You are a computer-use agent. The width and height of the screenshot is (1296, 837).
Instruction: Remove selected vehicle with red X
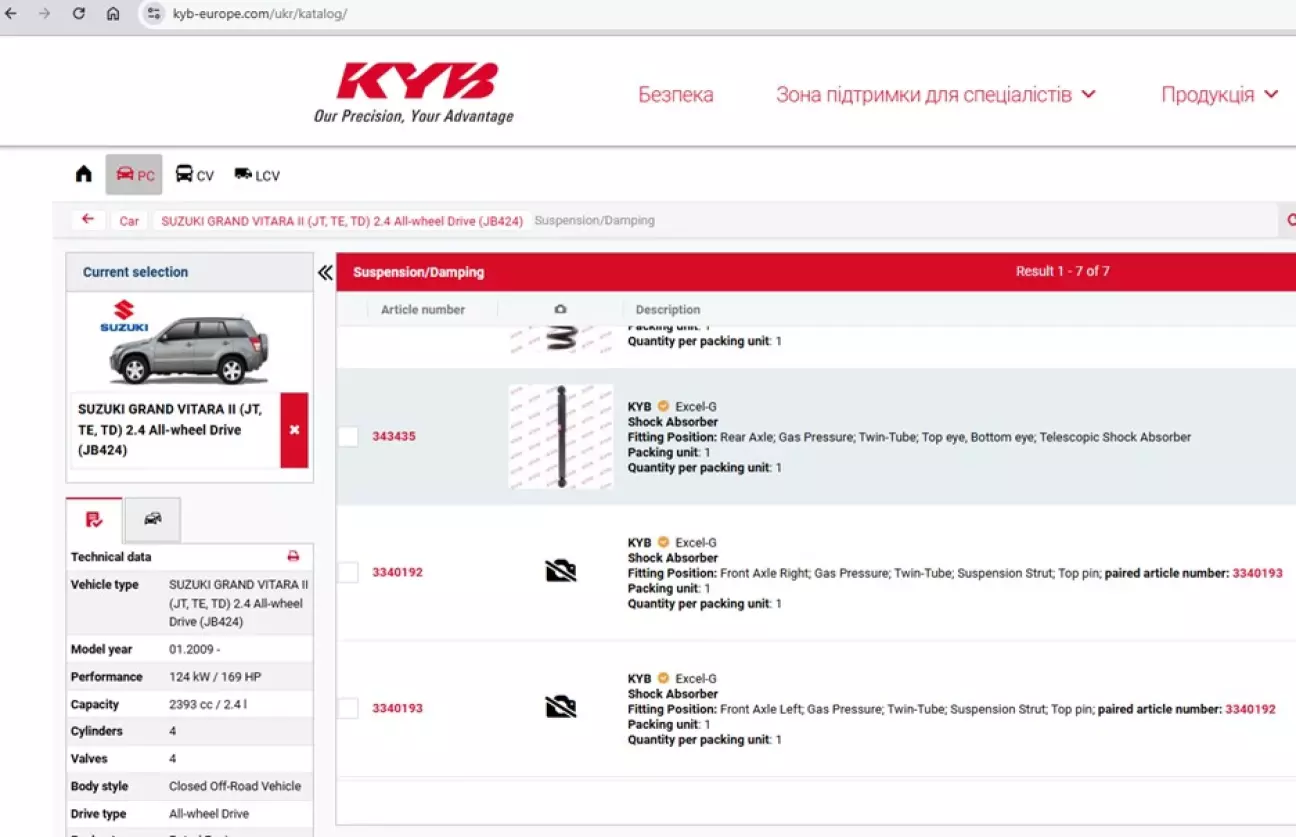click(x=294, y=430)
